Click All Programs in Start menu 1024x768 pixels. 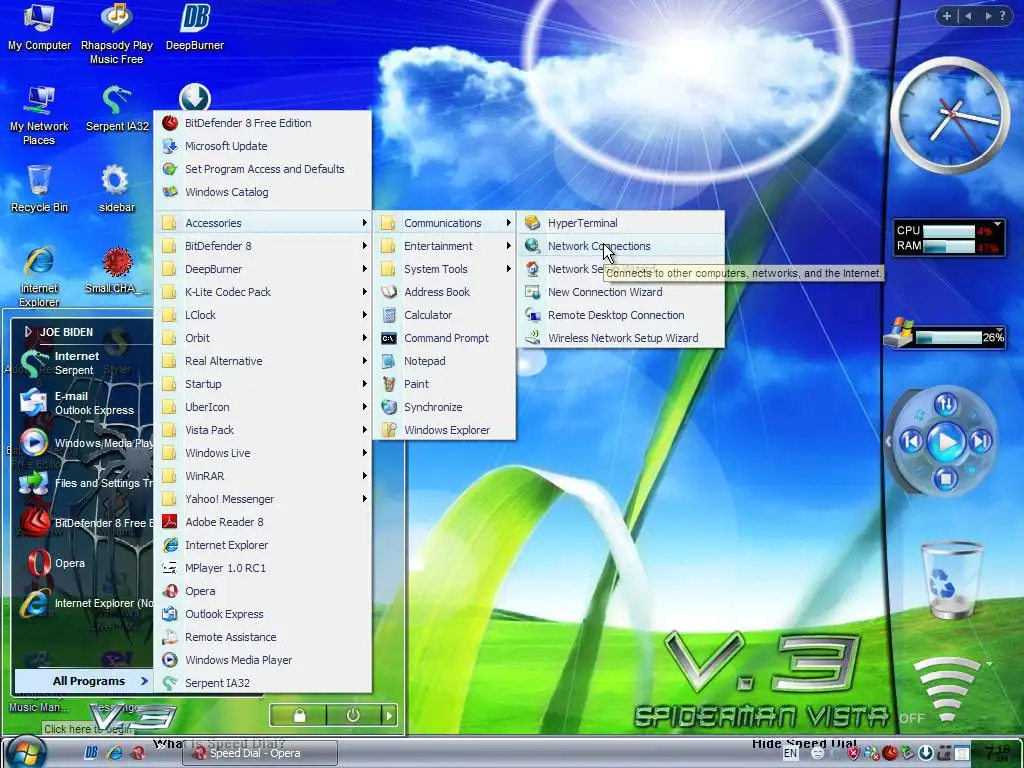(x=84, y=681)
